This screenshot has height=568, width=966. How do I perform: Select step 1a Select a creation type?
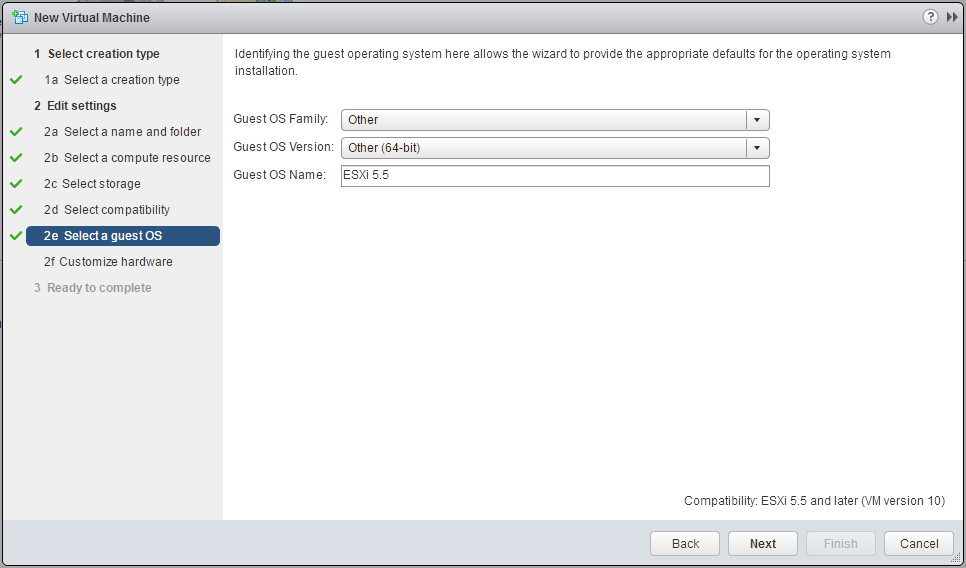click(x=112, y=80)
